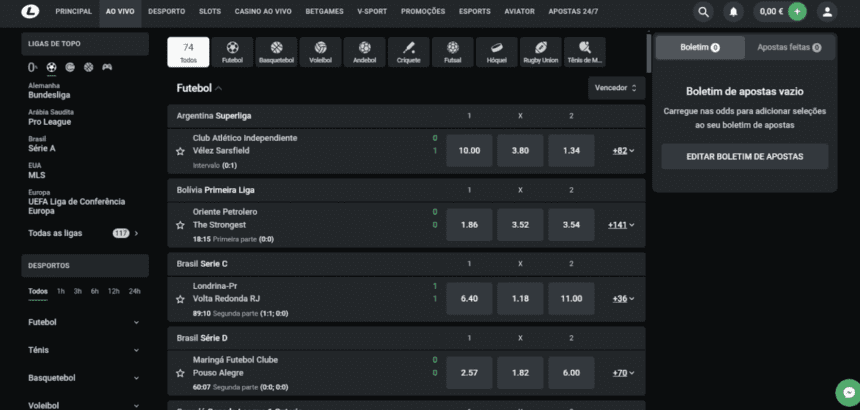Image resolution: width=860 pixels, height=410 pixels.
Task: Open the chat messenger bubble
Action: coord(848,393)
